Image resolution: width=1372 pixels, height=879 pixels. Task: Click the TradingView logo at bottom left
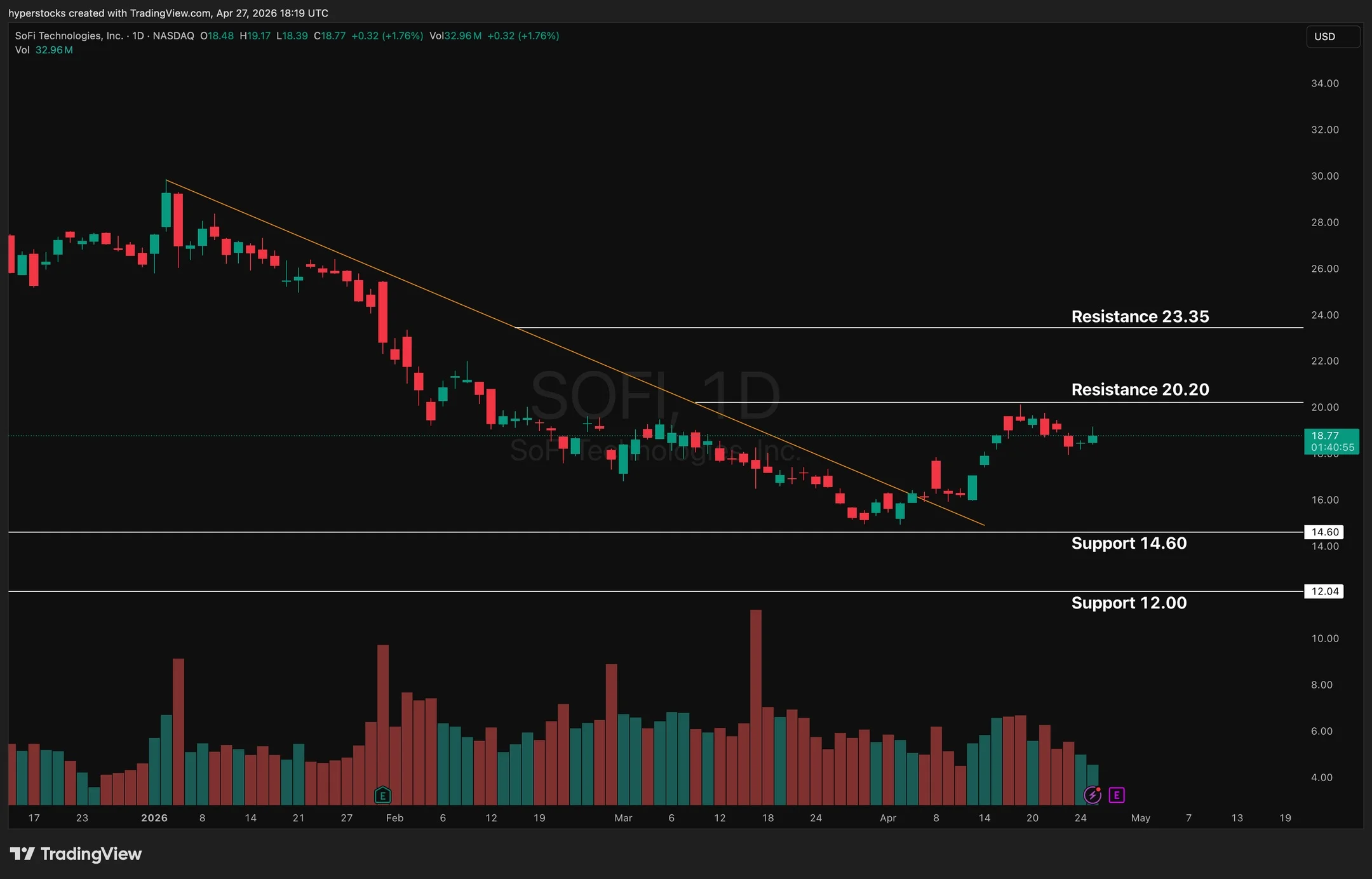click(76, 854)
